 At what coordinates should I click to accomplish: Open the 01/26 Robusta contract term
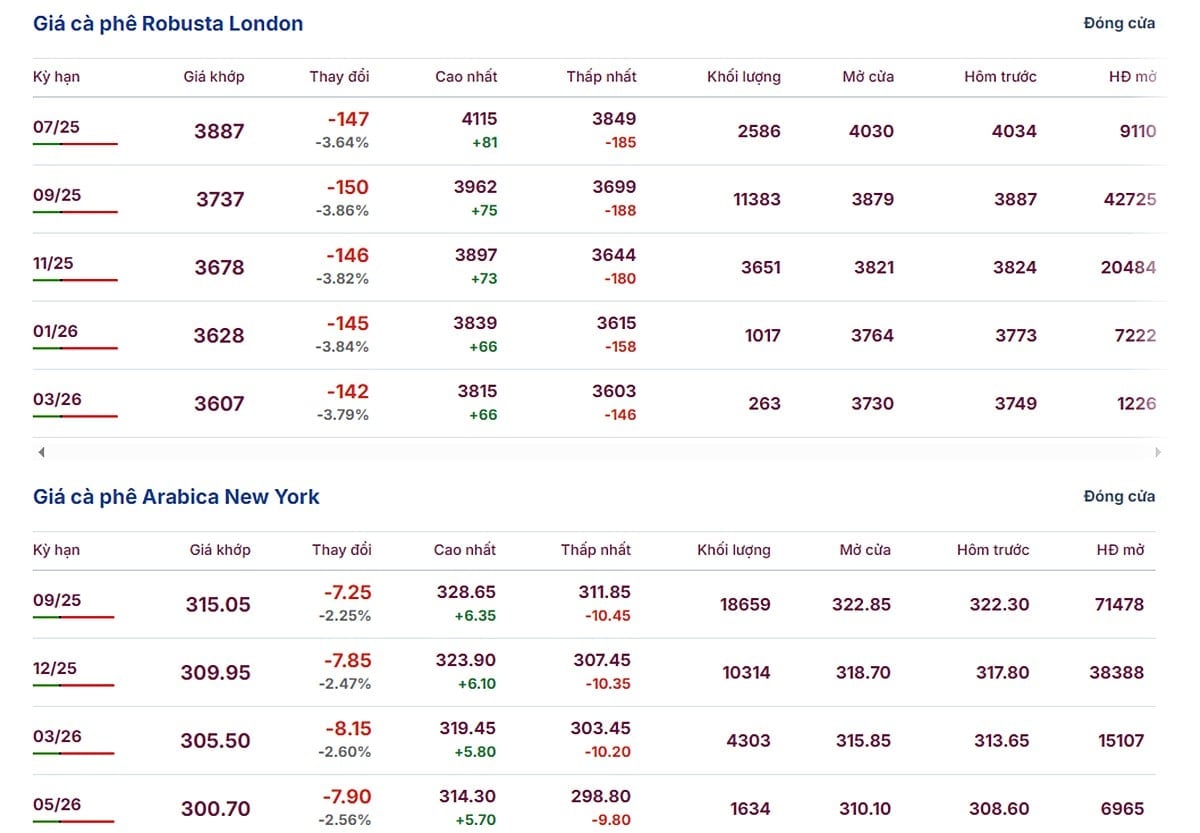coord(53,331)
